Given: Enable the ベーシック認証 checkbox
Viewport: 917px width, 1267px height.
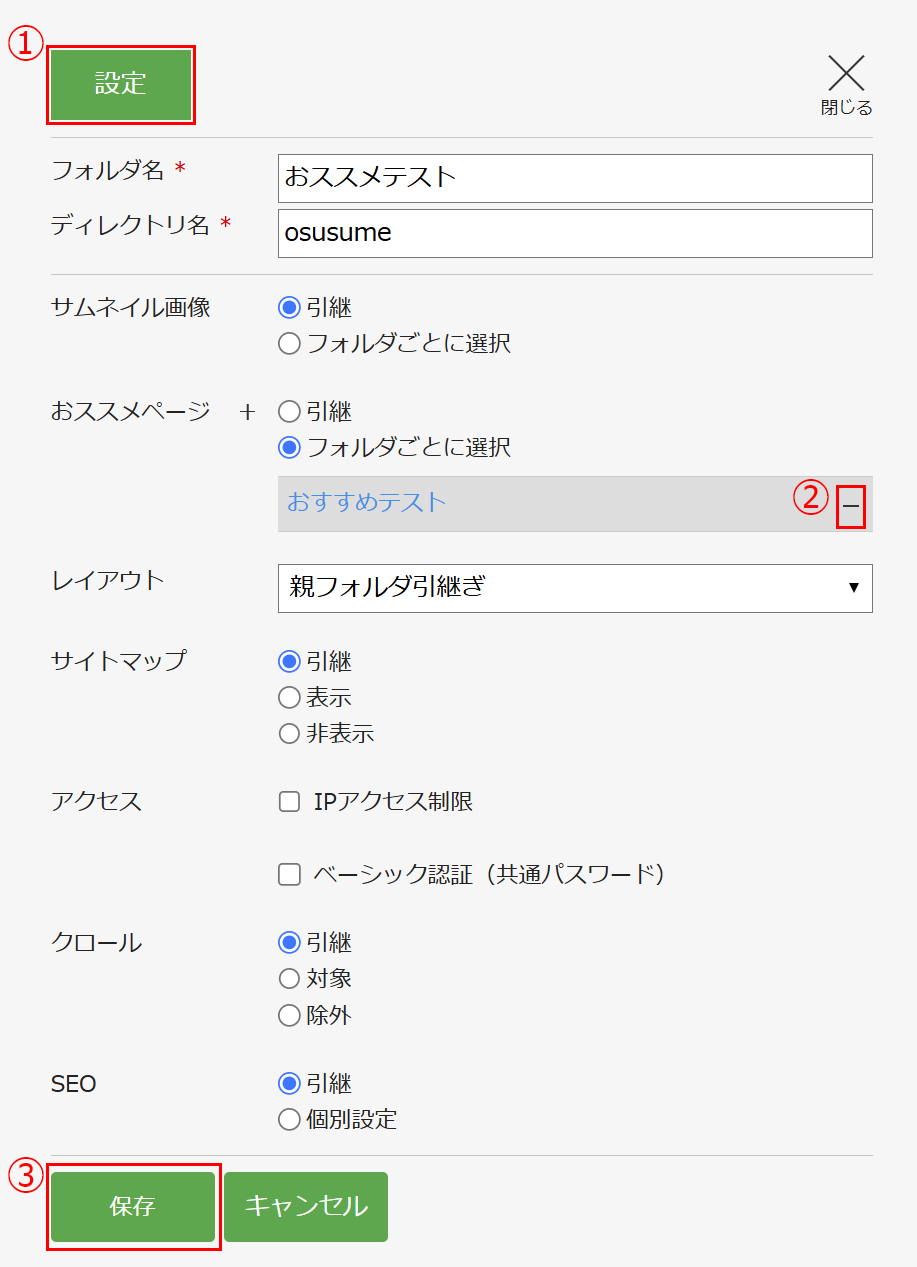Looking at the screenshot, I should pos(289,875).
